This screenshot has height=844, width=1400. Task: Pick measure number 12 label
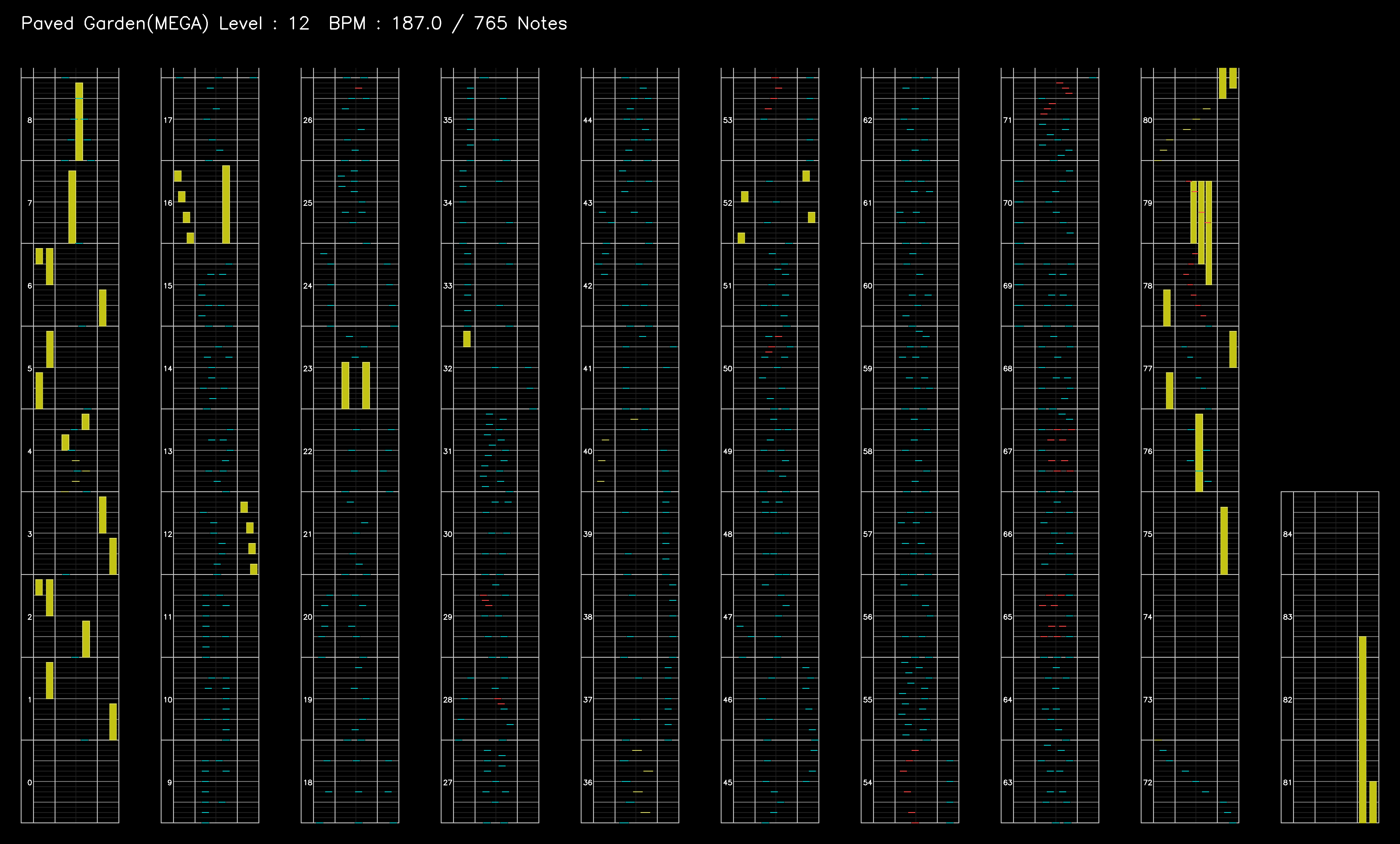point(168,534)
